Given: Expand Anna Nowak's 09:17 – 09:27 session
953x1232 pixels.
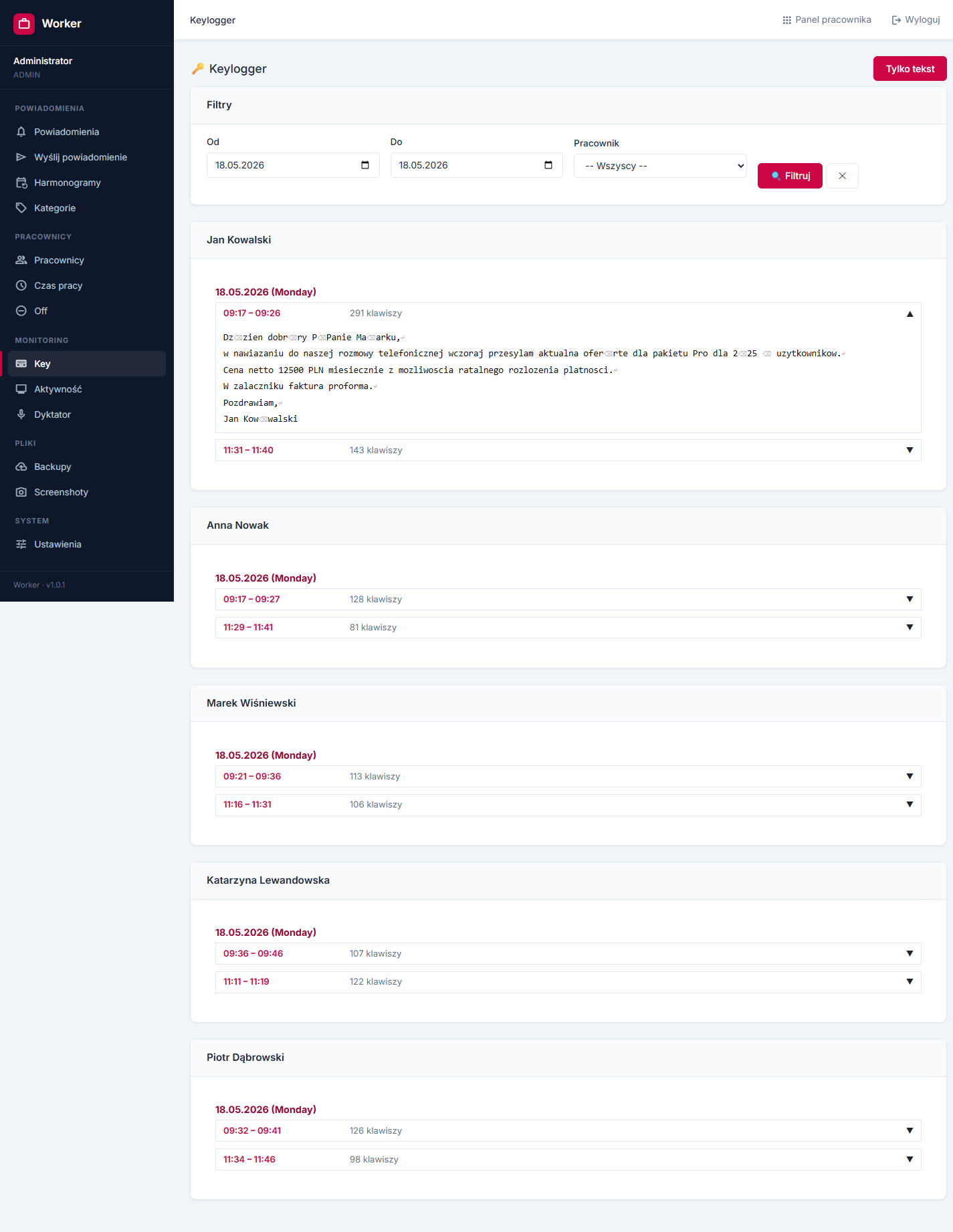Looking at the screenshot, I should tap(568, 600).
